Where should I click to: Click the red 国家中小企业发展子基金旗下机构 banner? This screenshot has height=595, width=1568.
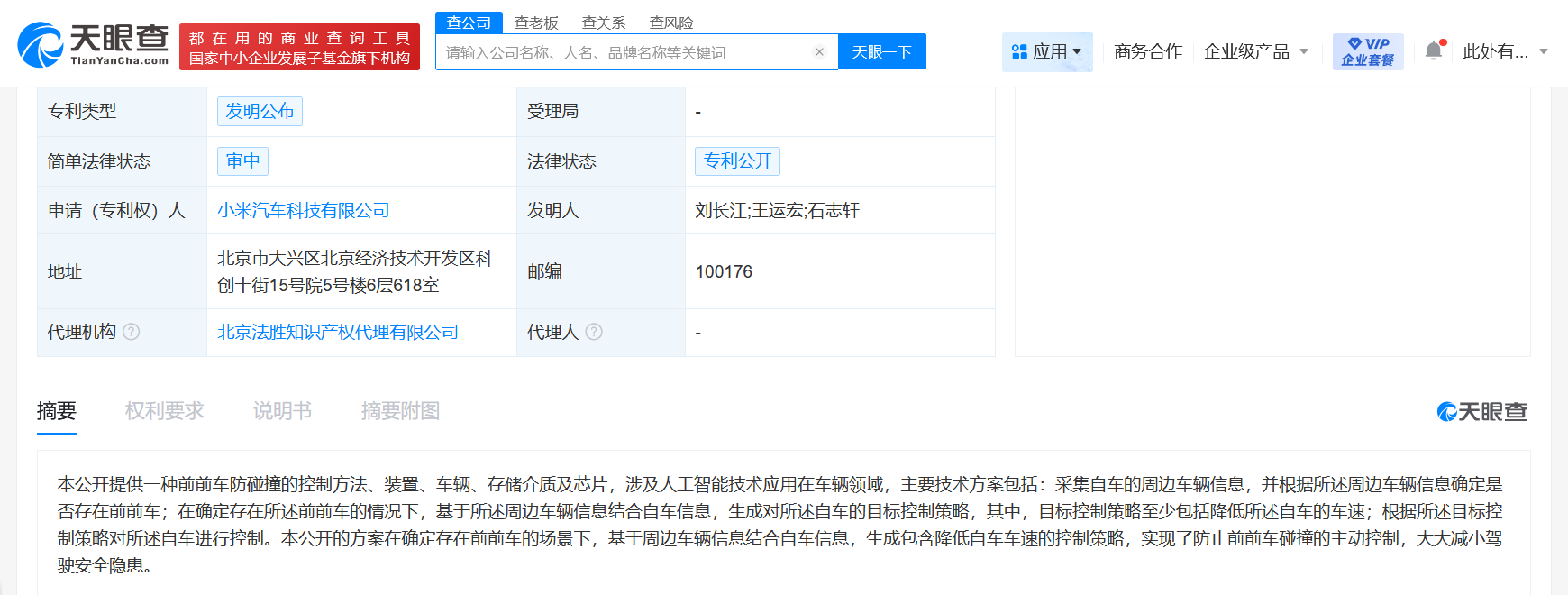pyautogui.click(x=299, y=47)
